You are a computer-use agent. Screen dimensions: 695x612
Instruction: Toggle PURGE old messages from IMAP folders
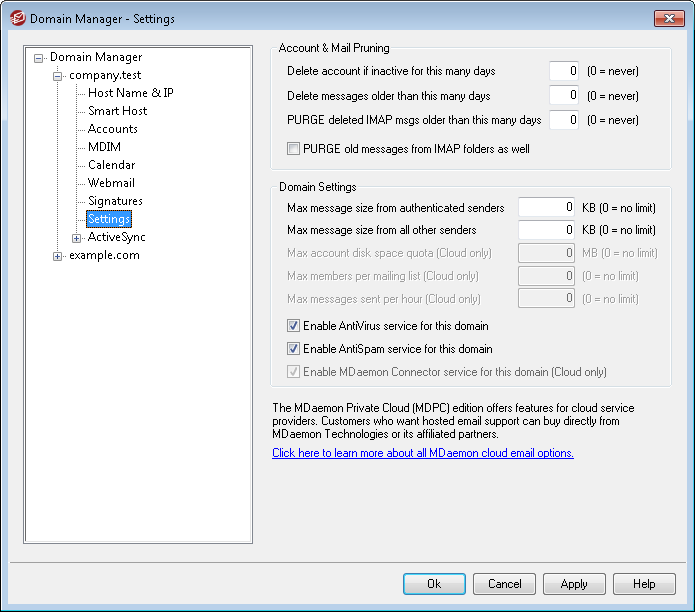293,149
